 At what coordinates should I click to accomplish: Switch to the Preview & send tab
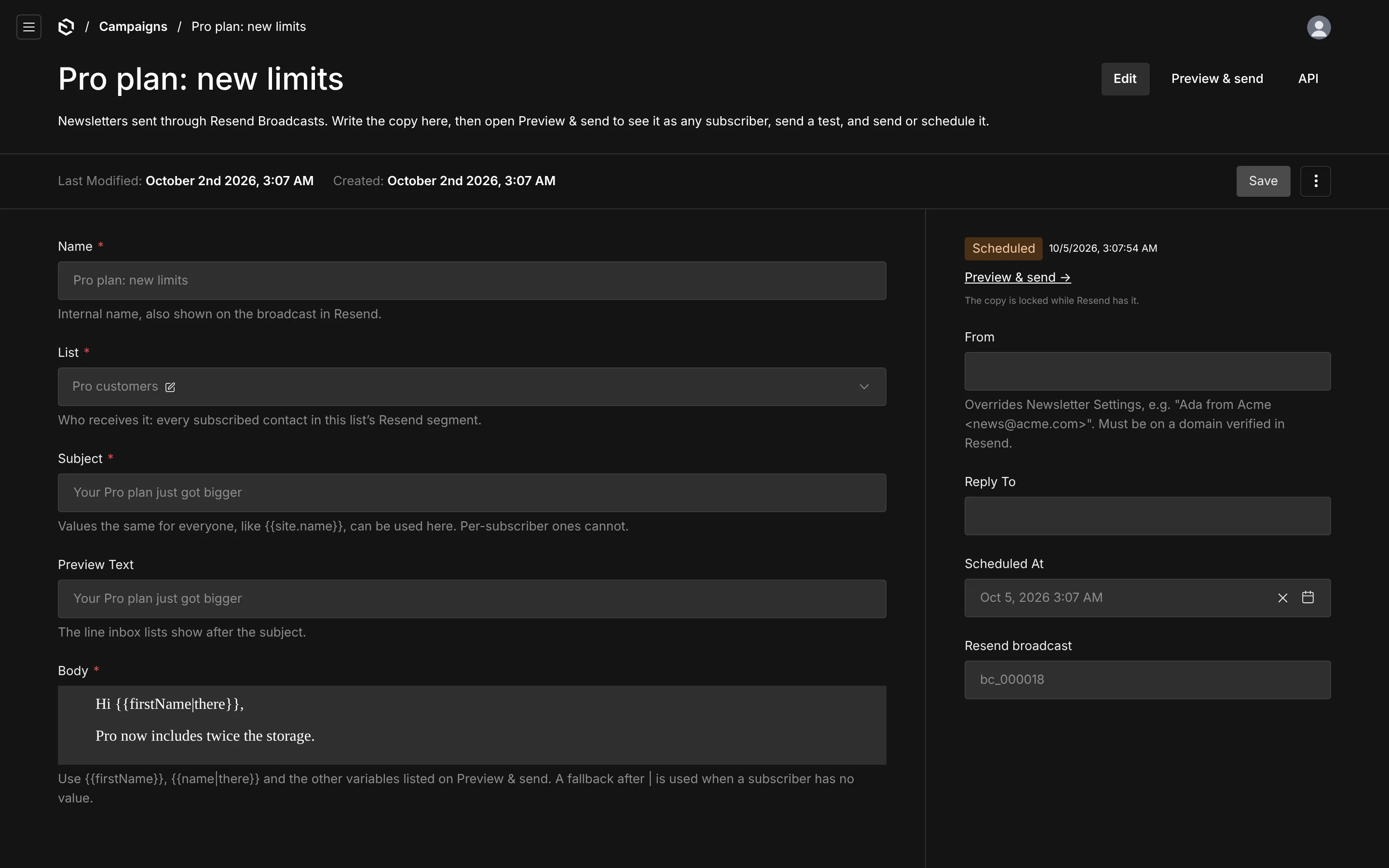[1217, 79]
